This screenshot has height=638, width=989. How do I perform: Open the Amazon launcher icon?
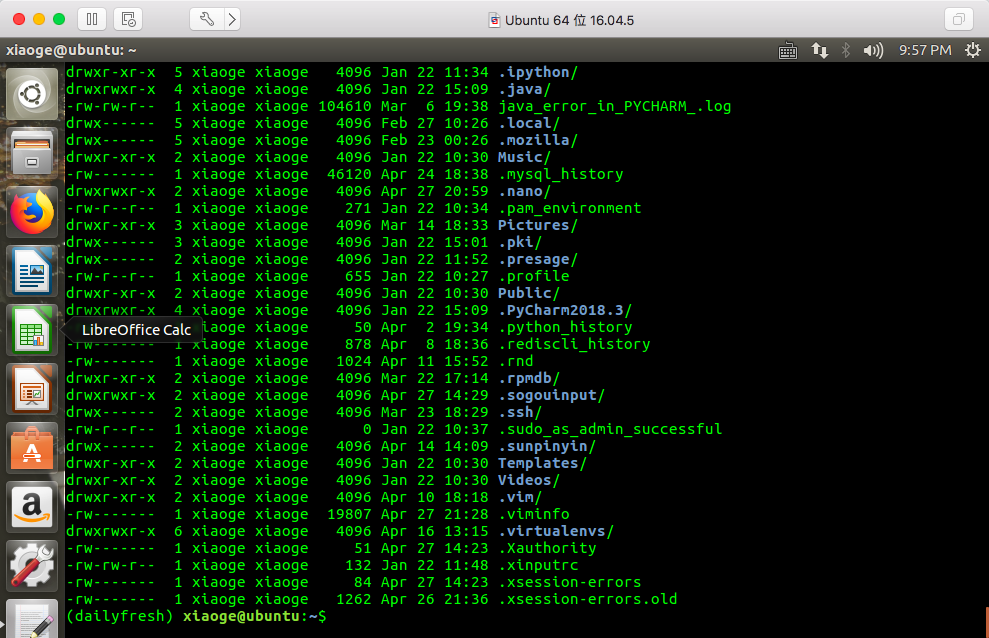32,508
